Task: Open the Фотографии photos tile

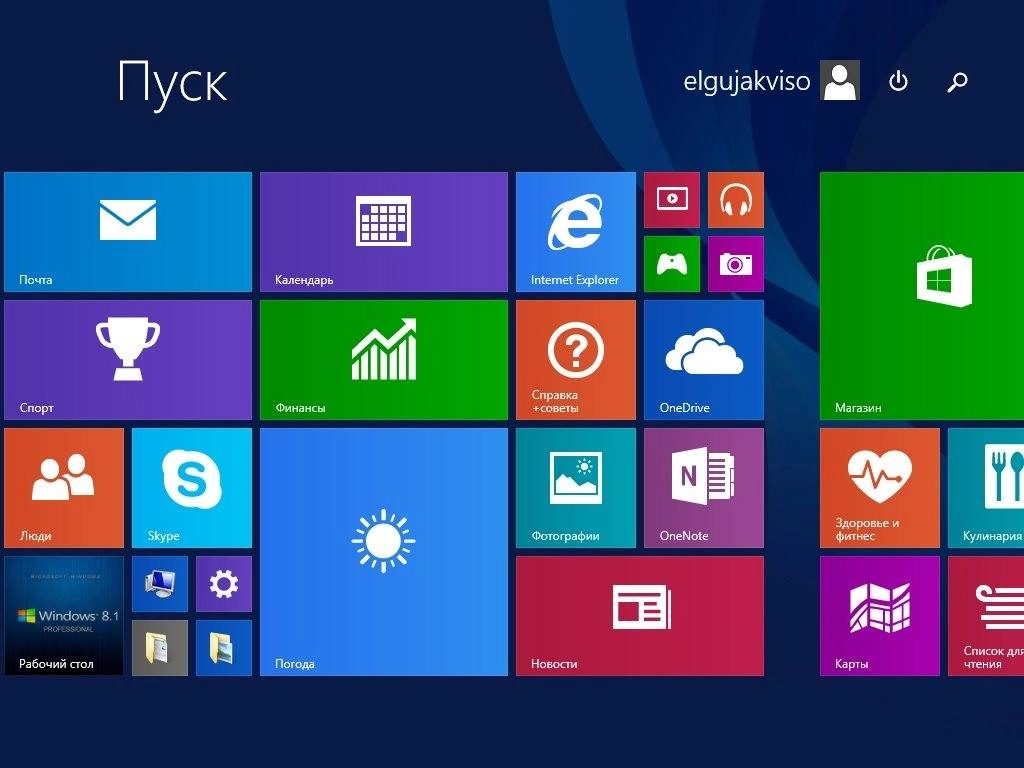Action: pyautogui.click(x=576, y=488)
